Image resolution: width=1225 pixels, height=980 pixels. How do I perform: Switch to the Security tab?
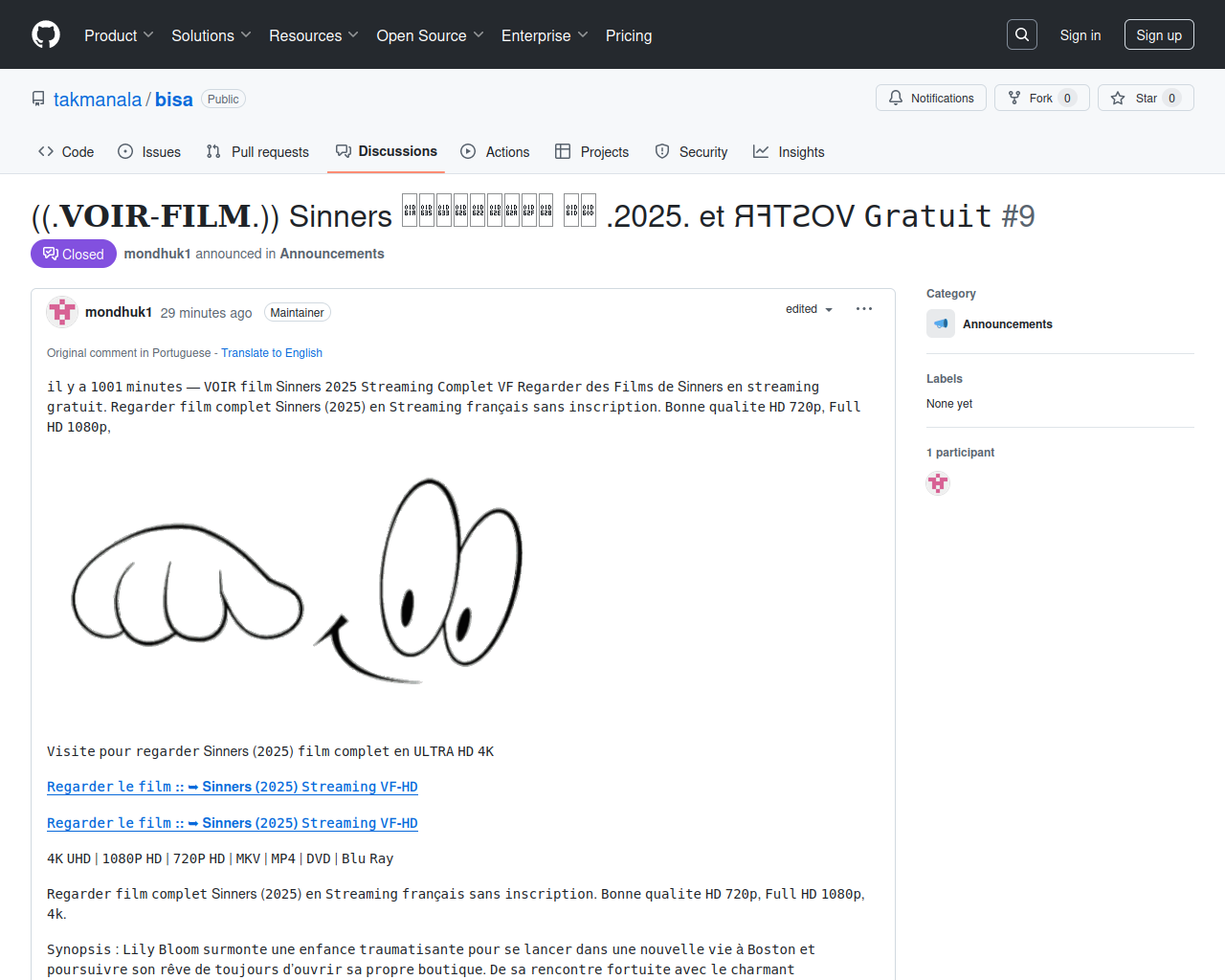click(691, 151)
